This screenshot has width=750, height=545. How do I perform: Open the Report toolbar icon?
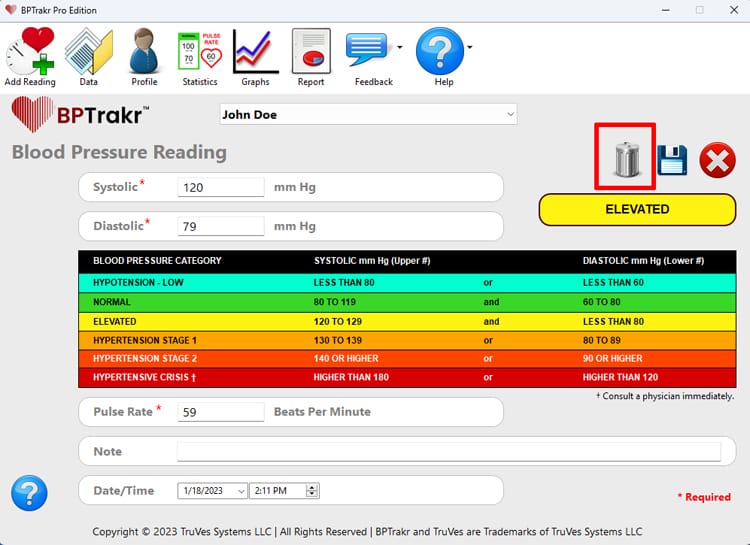pos(311,52)
